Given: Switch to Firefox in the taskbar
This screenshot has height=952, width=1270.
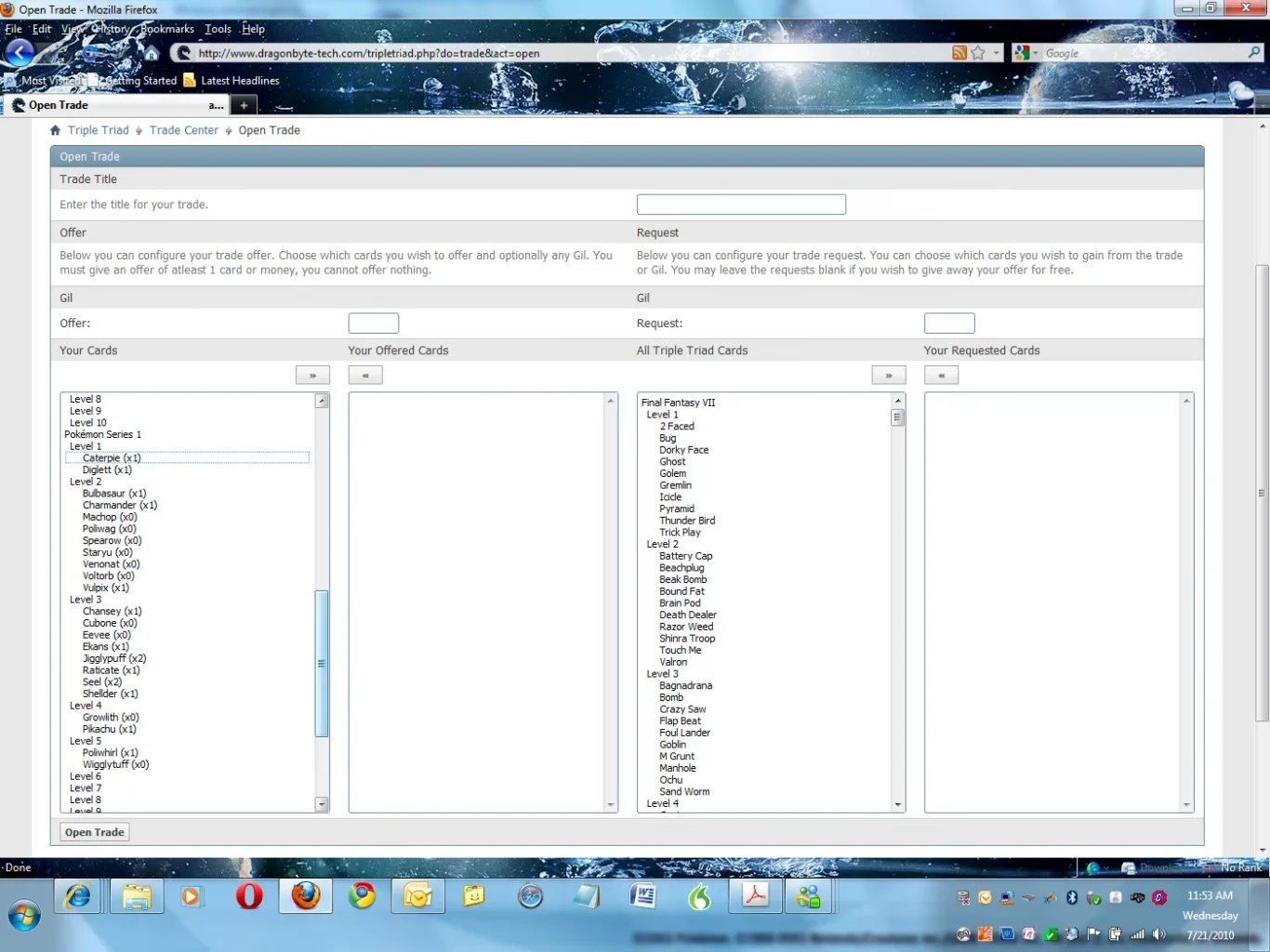Looking at the screenshot, I should tap(305, 896).
